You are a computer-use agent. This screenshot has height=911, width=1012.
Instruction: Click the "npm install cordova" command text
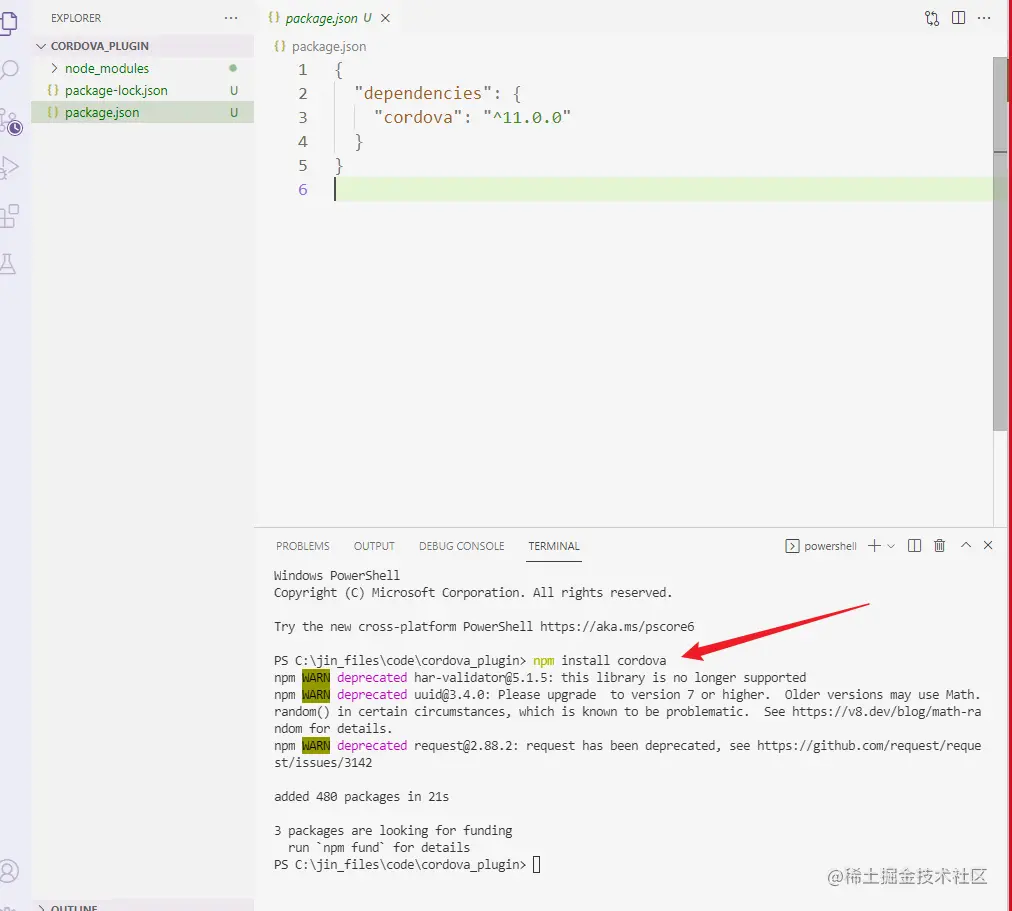(x=600, y=661)
